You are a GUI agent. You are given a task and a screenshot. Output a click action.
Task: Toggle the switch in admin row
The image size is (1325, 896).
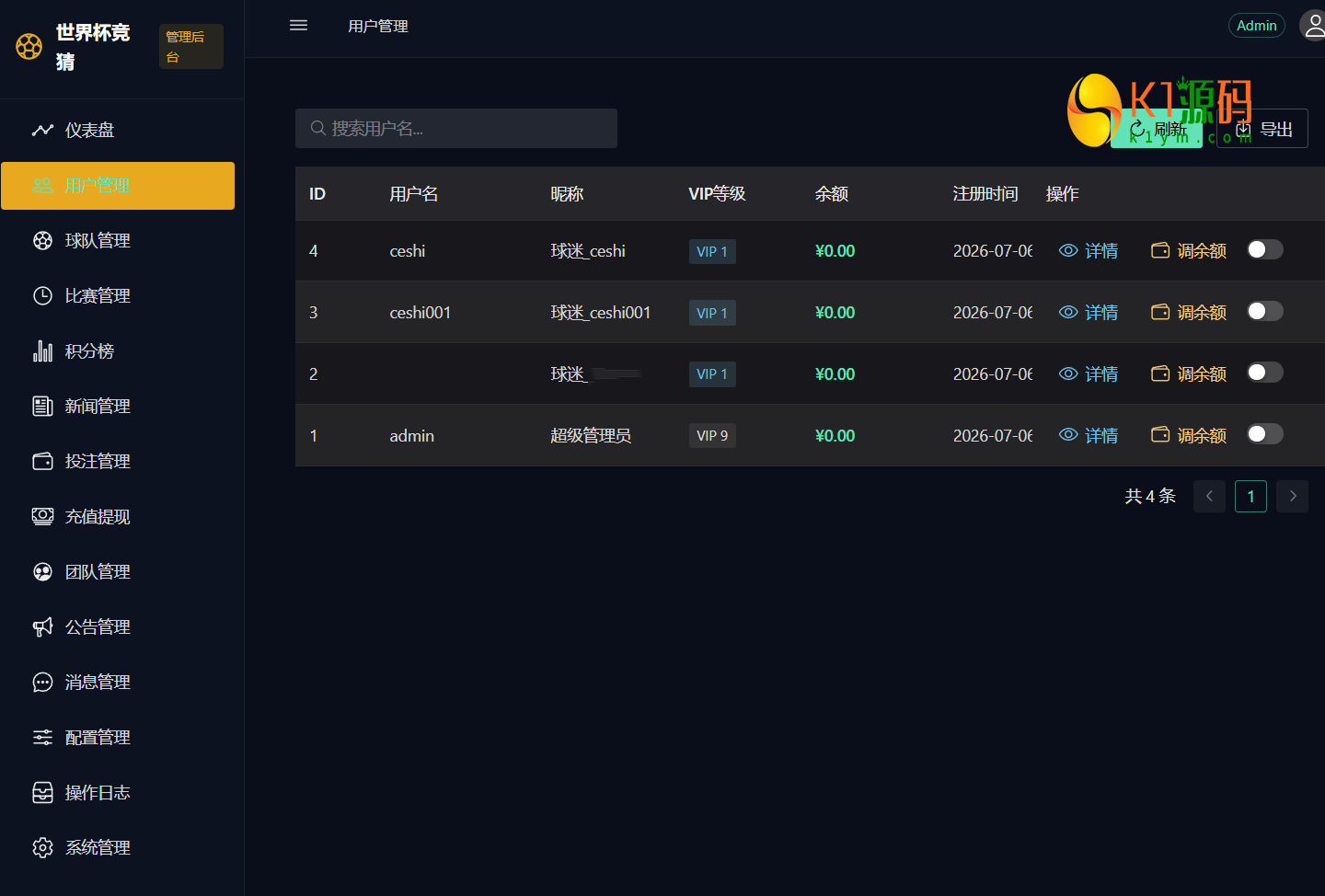coord(1265,434)
